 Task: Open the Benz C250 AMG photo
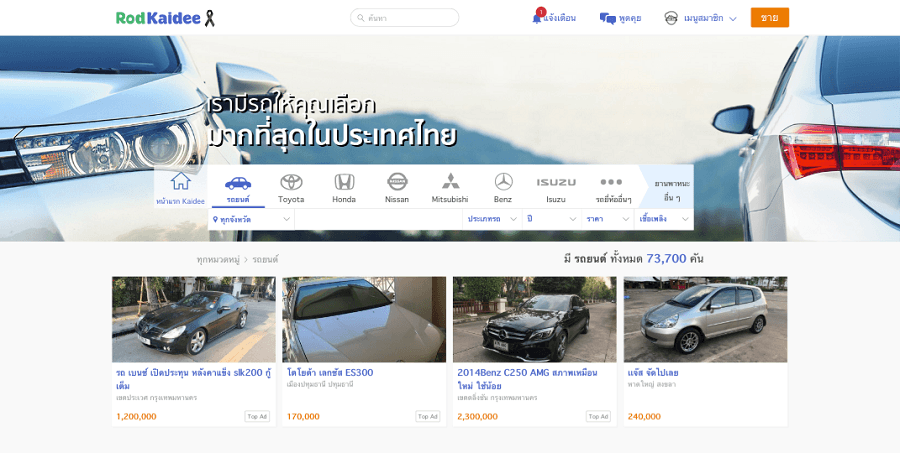[x=534, y=319]
